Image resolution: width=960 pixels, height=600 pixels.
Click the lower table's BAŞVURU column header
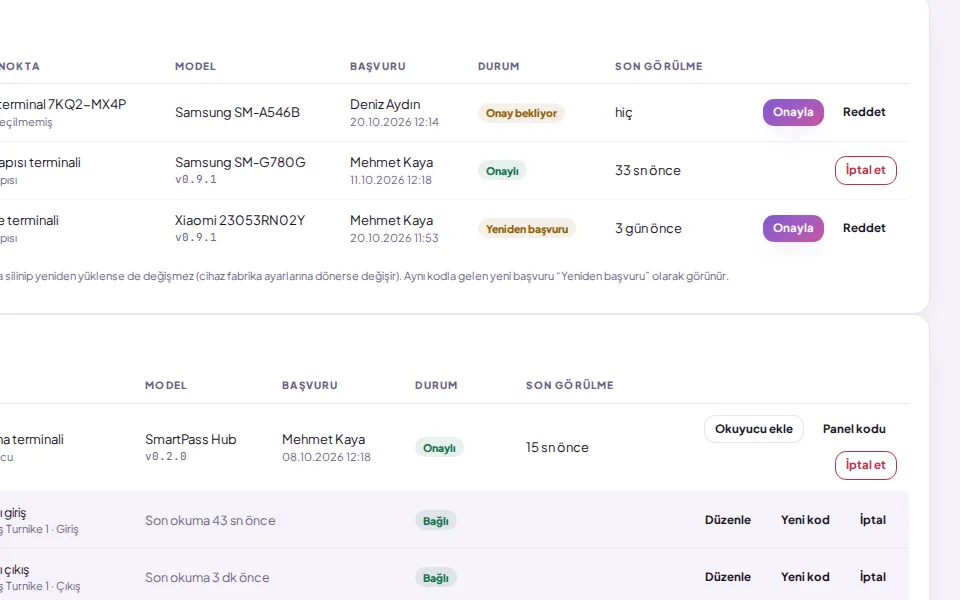[x=310, y=385]
